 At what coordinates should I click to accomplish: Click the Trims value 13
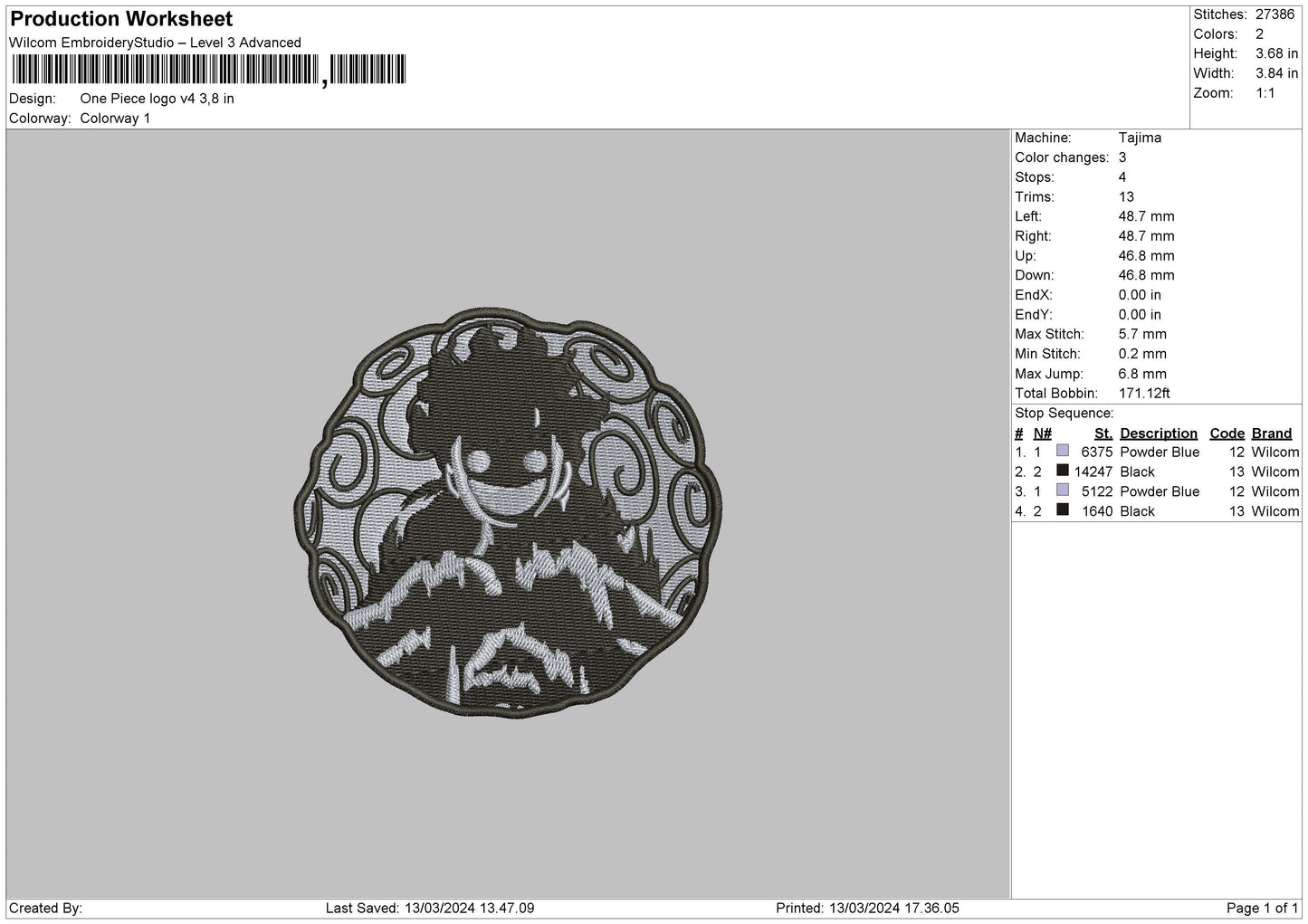(1126, 197)
